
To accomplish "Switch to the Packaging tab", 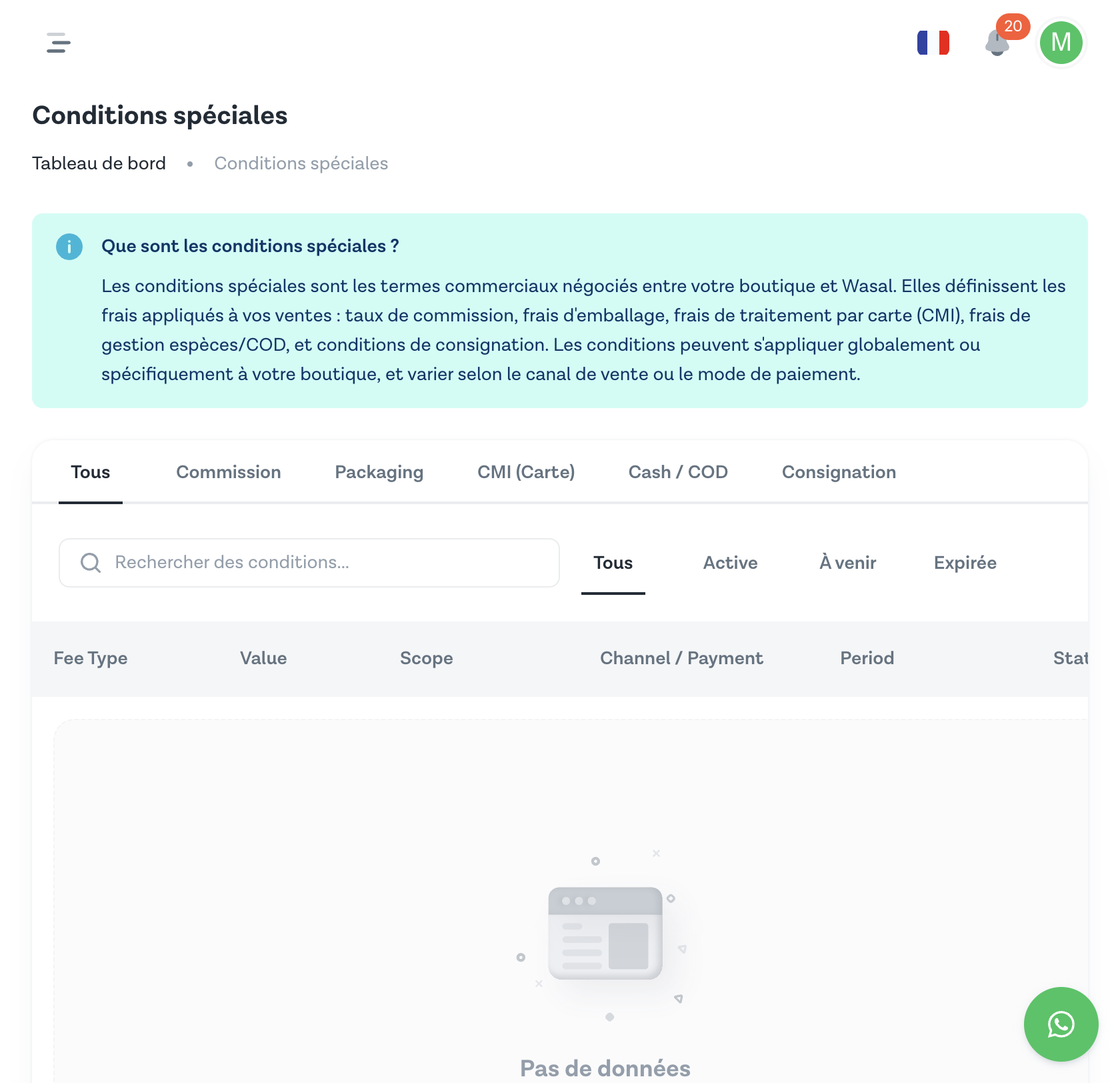I will click(379, 472).
